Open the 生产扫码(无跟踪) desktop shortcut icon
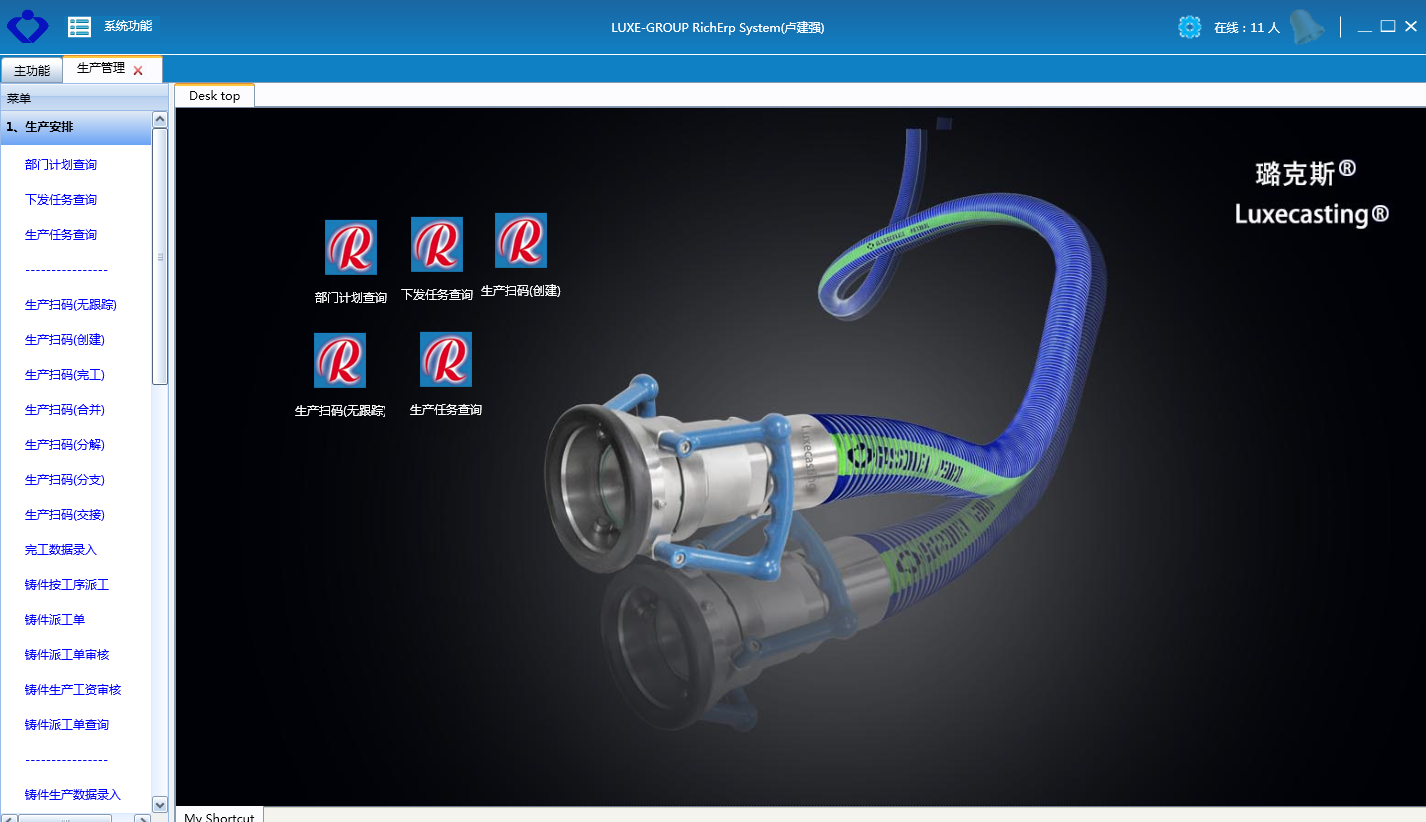 coord(340,360)
